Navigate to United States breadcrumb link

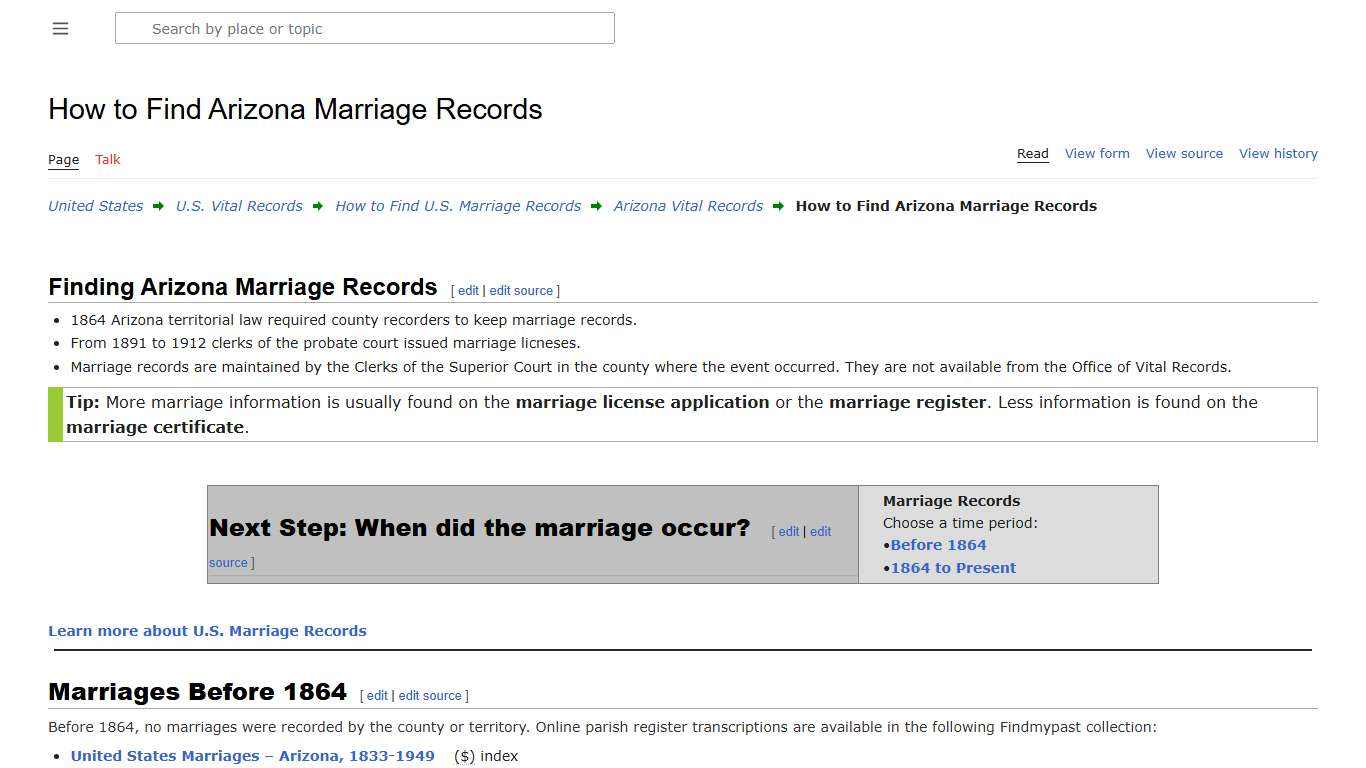coord(95,206)
